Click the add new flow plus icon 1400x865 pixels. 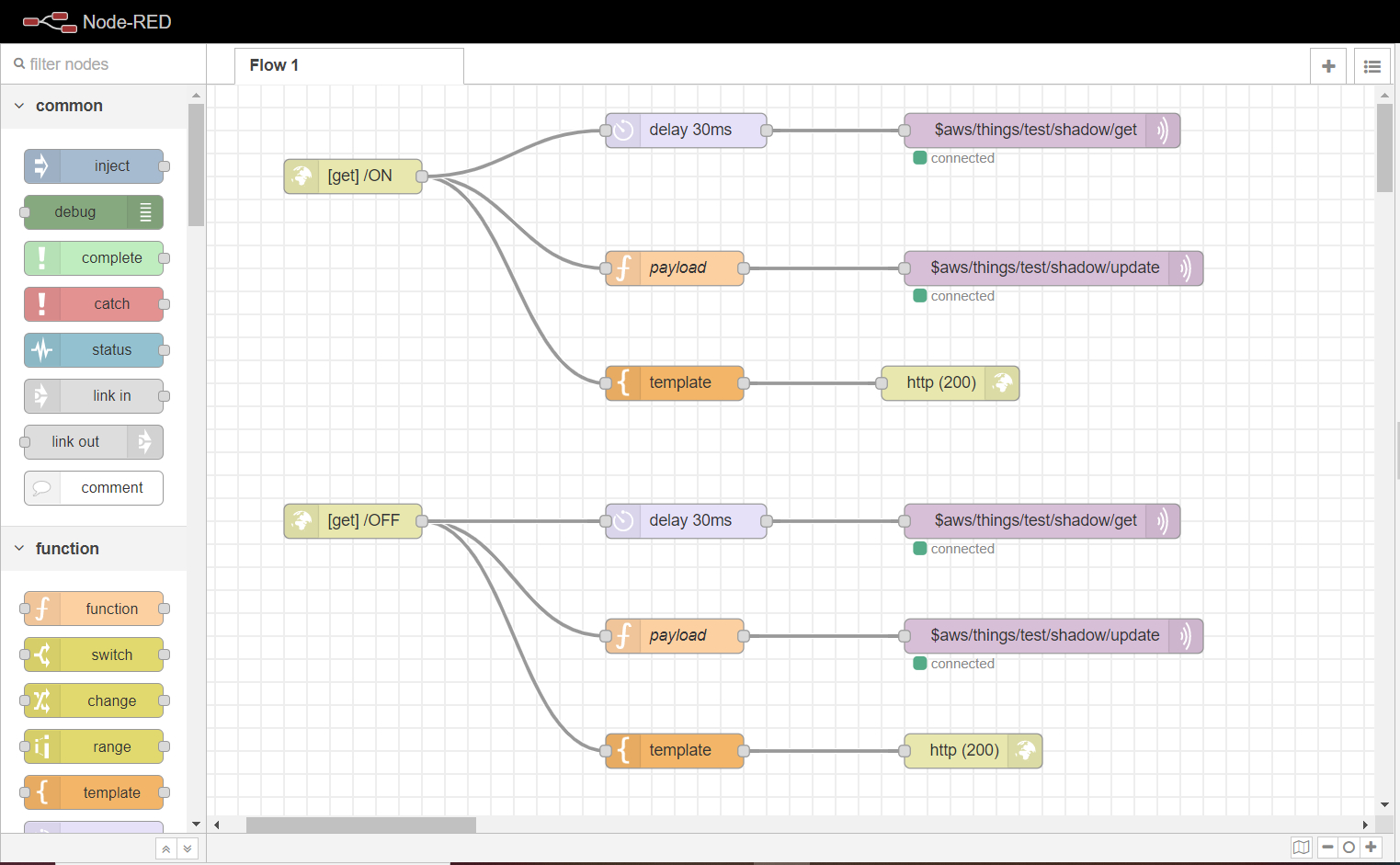click(1328, 66)
